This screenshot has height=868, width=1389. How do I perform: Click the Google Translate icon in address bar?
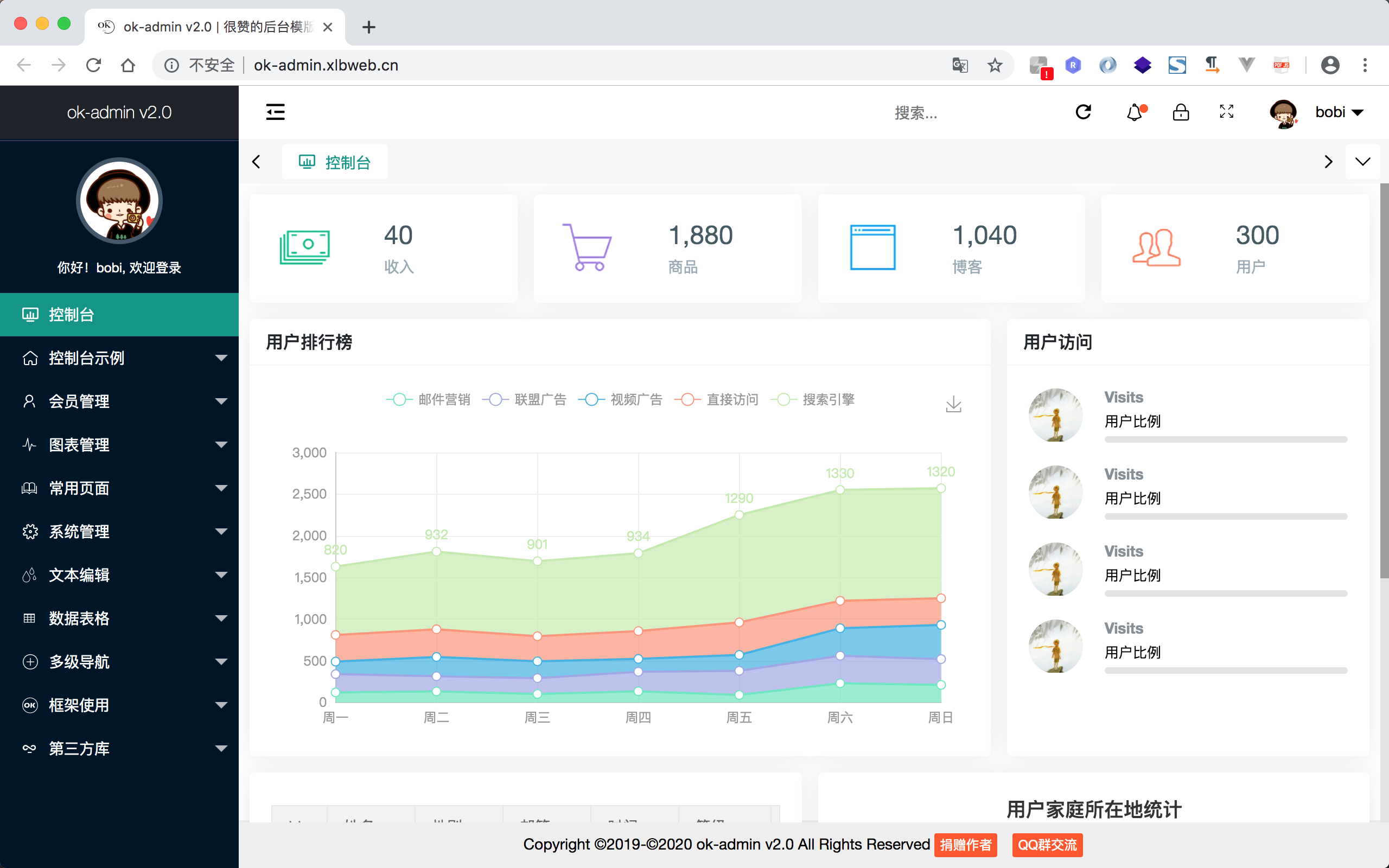click(960, 65)
